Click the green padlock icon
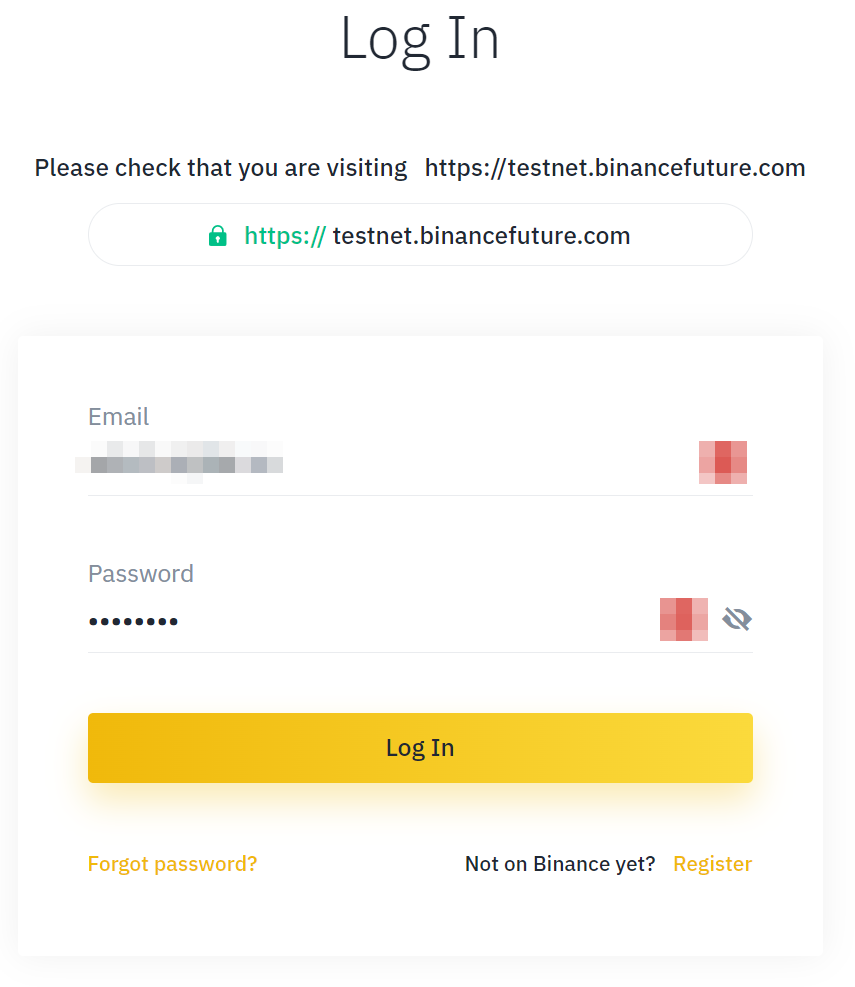This screenshot has height=987, width=855. [x=217, y=236]
